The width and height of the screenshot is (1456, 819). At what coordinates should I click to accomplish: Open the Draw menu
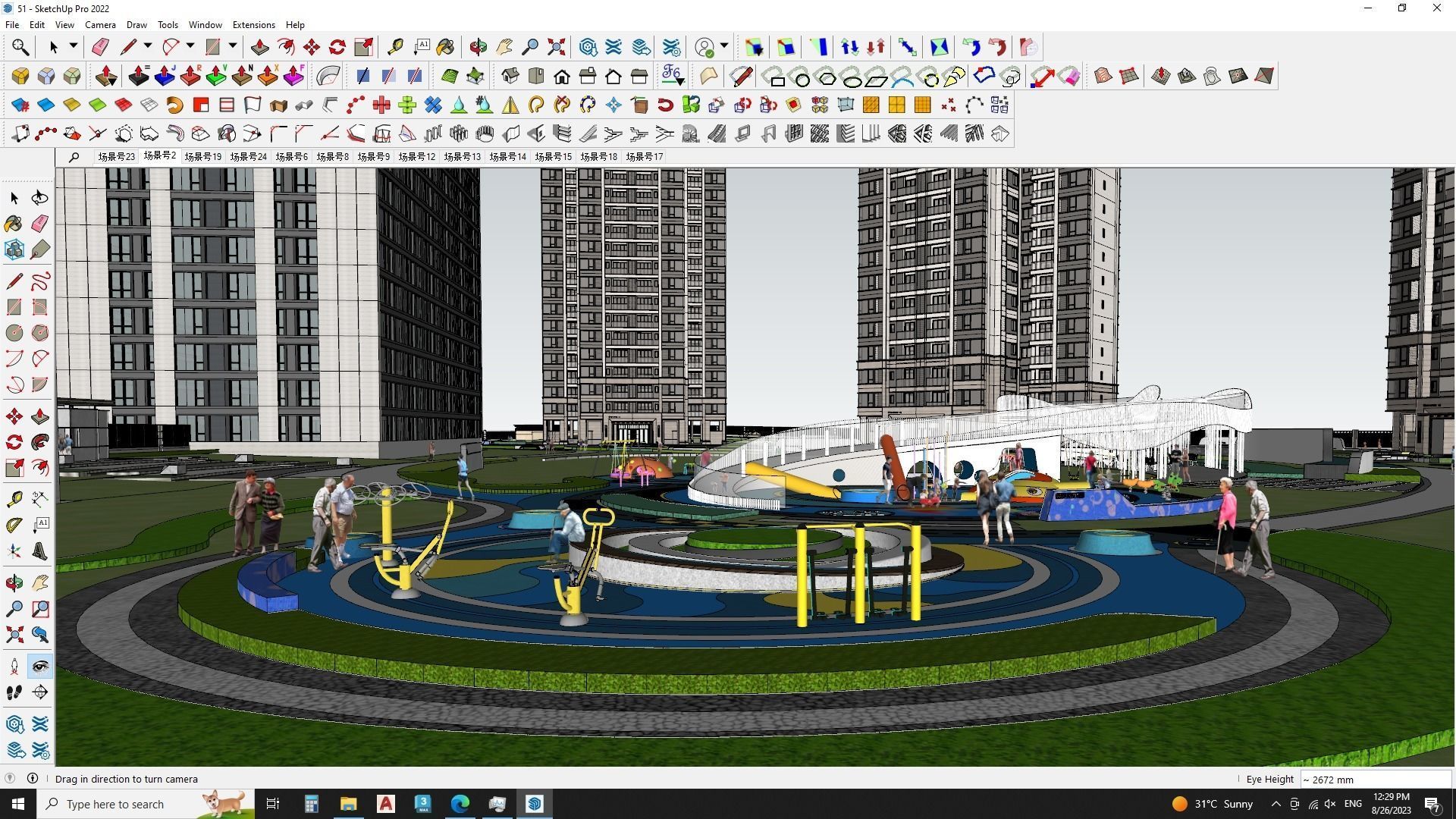pyautogui.click(x=136, y=25)
